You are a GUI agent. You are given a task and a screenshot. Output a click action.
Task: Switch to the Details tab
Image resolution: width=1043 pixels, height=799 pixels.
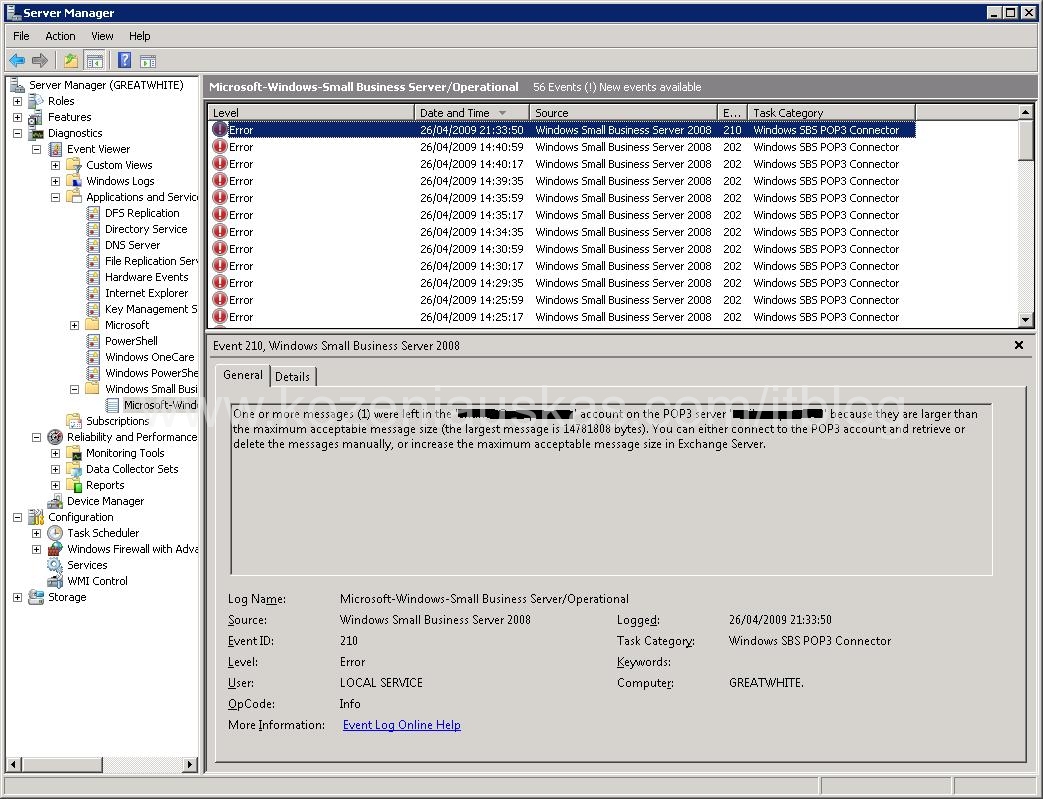coord(293,377)
